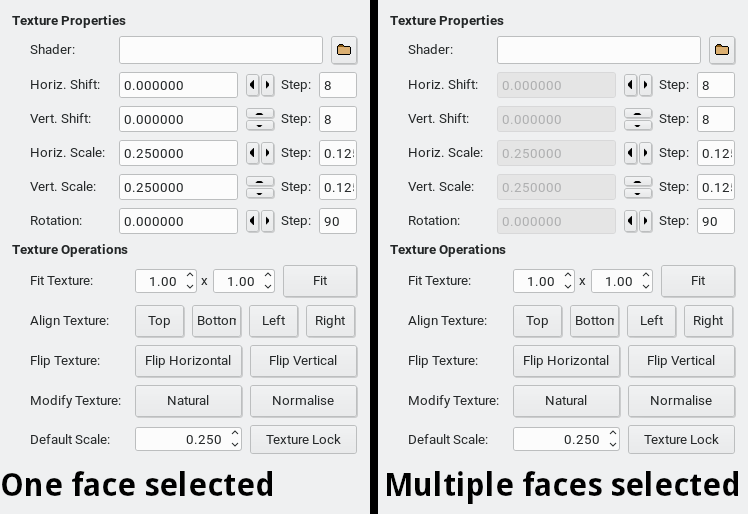Increase Default Scale spinner in one-face panel

(x=235, y=434)
